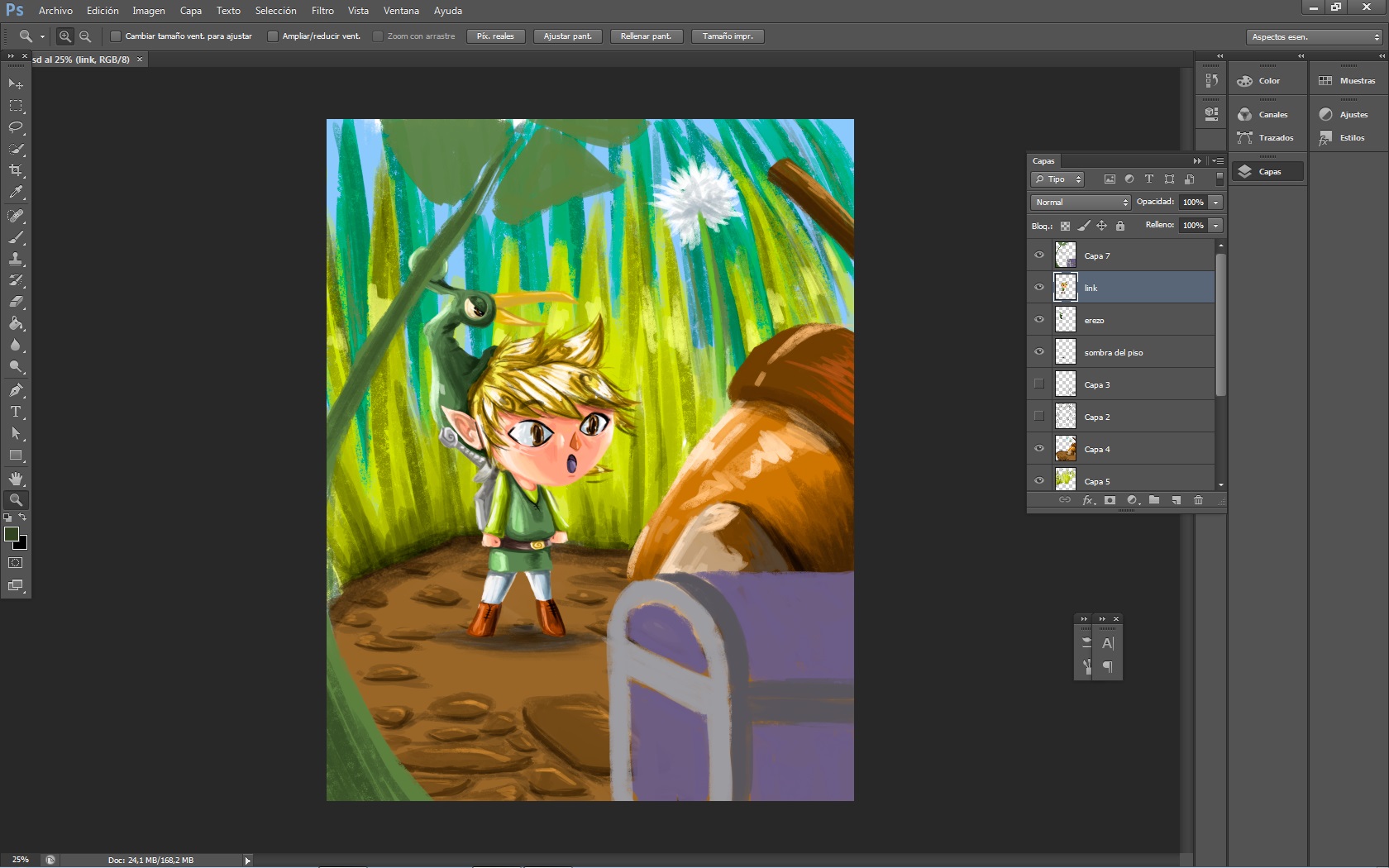Click the 'Tamaño impr.' button
The height and width of the screenshot is (868, 1389).
point(727,36)
